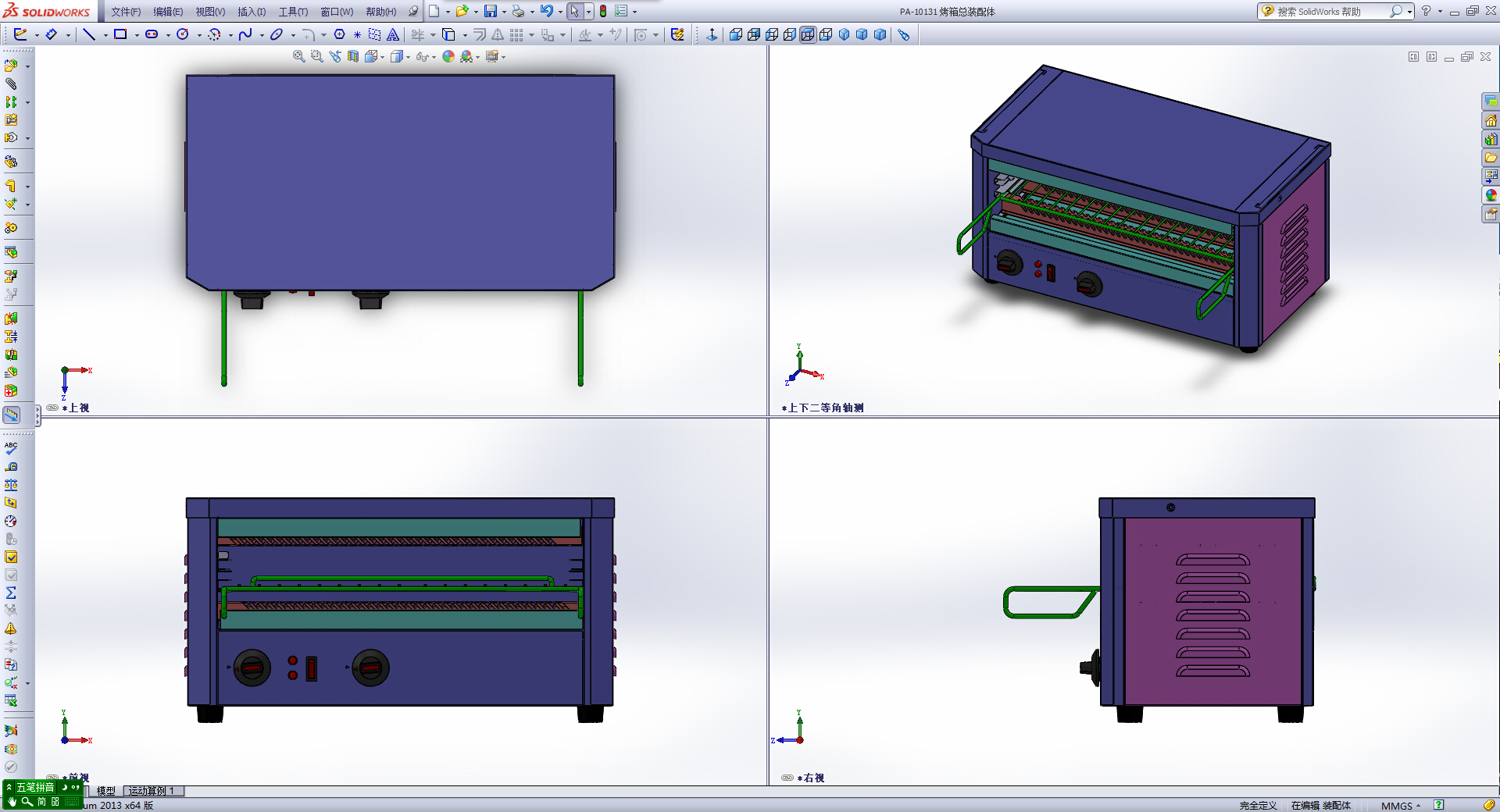Click the Sketch Text tool icon
1500x812 pixels.
(393, 34)
